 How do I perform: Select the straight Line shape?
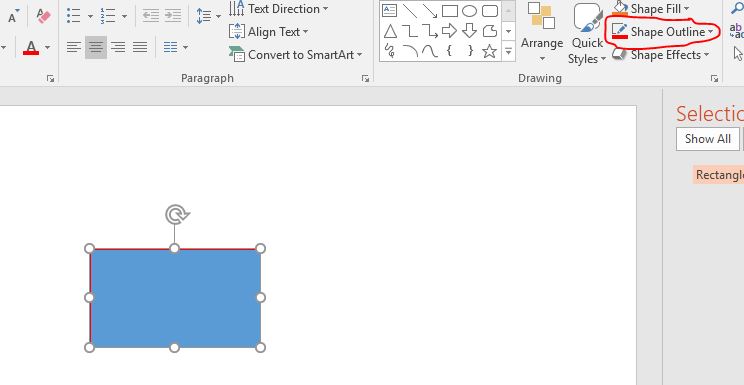409,10
